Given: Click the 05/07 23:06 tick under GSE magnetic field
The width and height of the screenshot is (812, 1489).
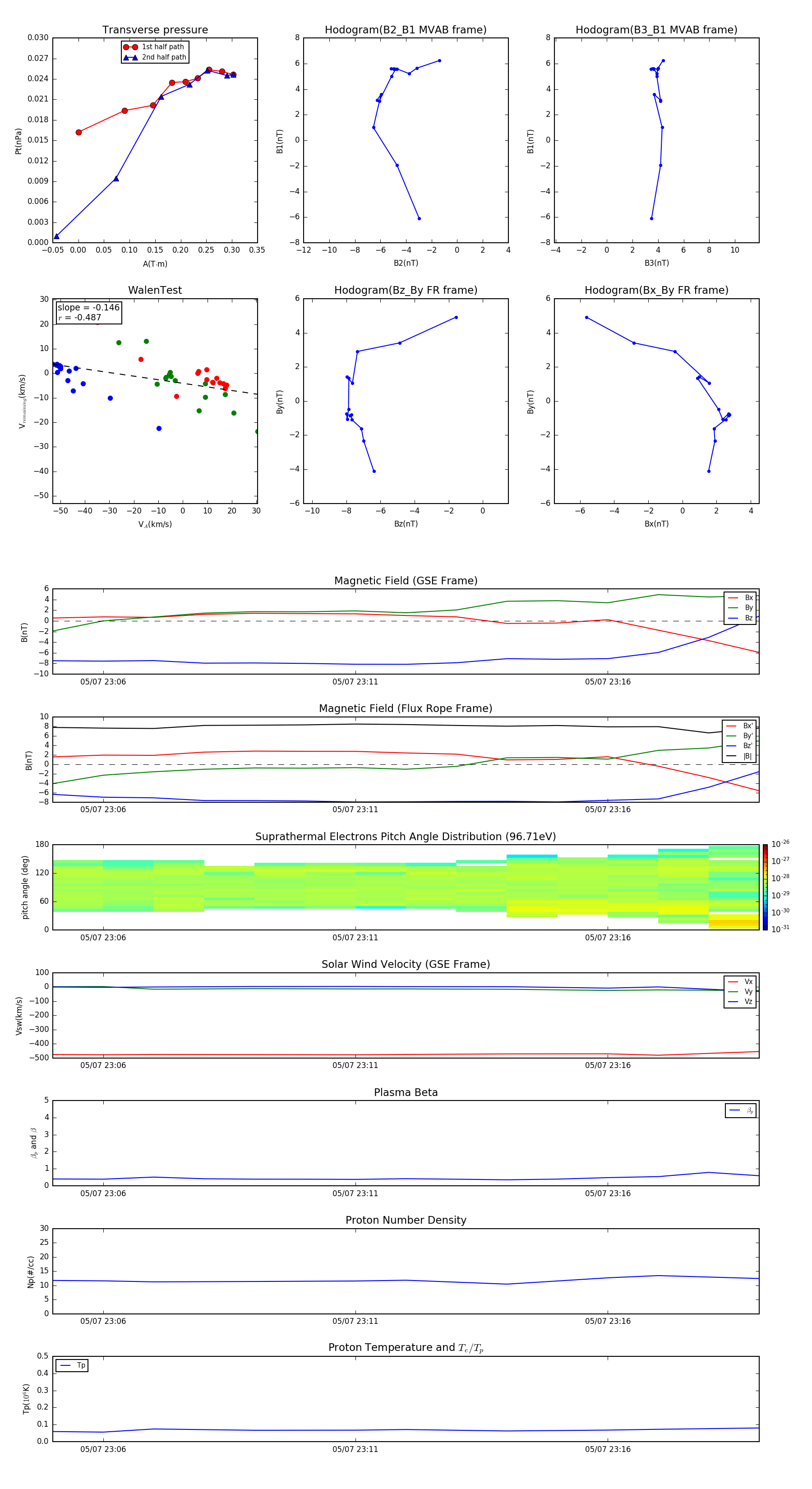Looking at the screenshot, I should (103, 682).
